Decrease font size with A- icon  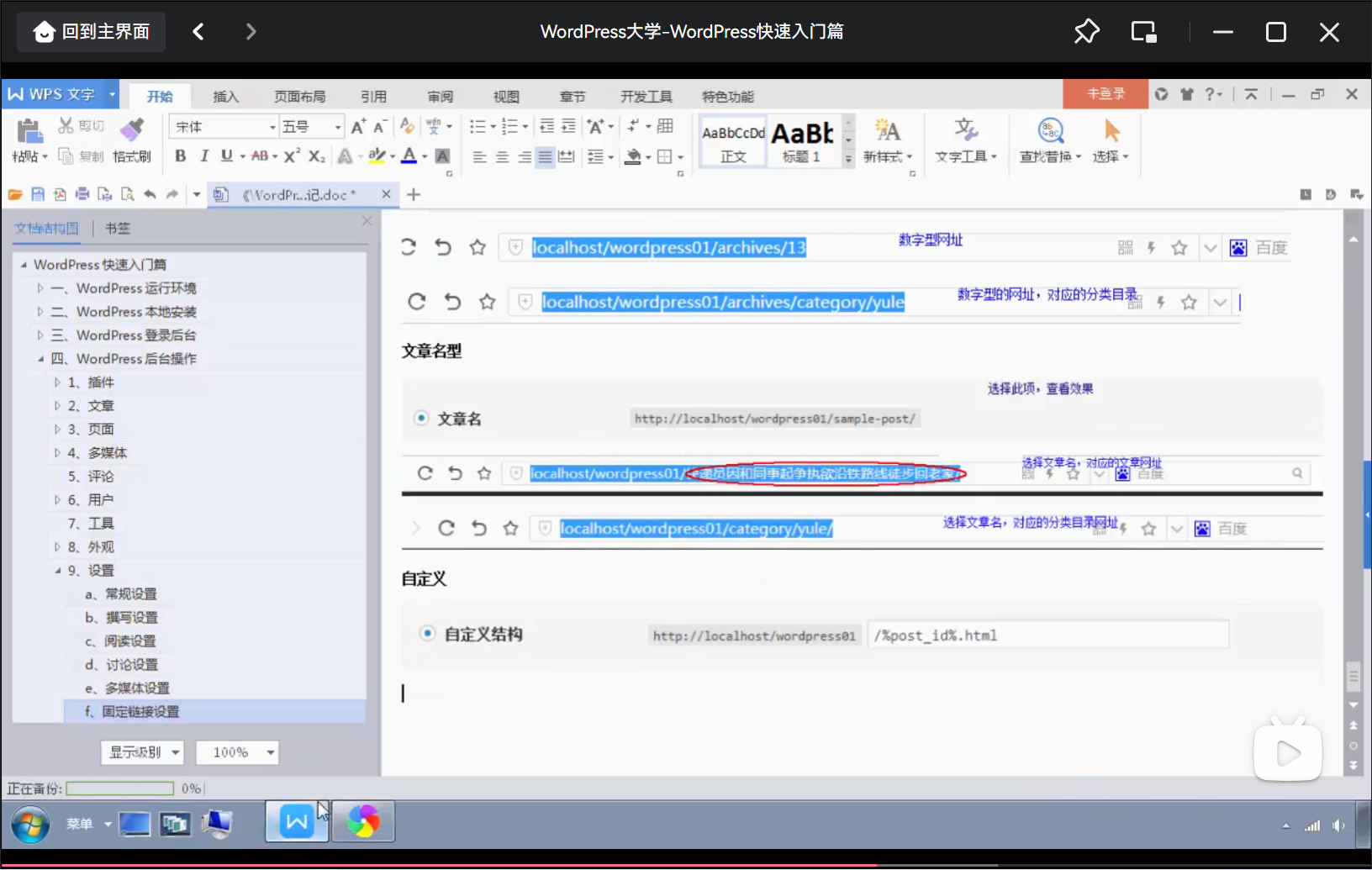[379, 127]
